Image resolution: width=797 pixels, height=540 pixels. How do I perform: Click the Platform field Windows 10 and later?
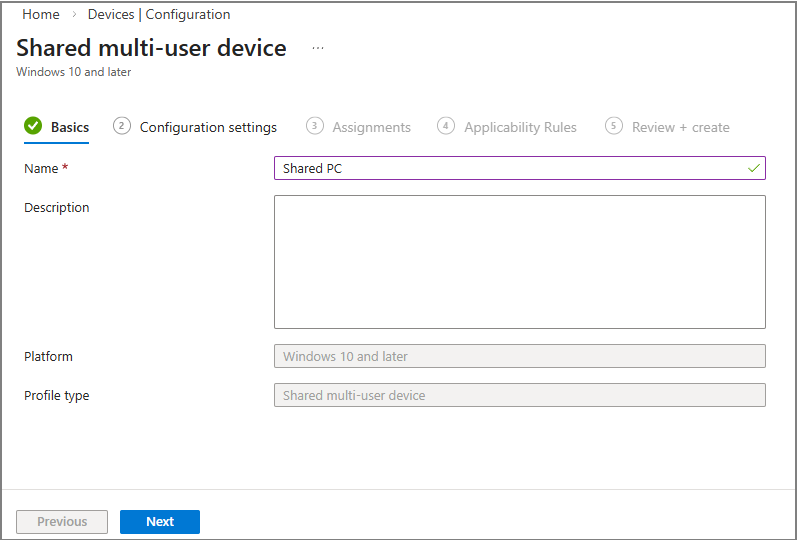point(519,356)
